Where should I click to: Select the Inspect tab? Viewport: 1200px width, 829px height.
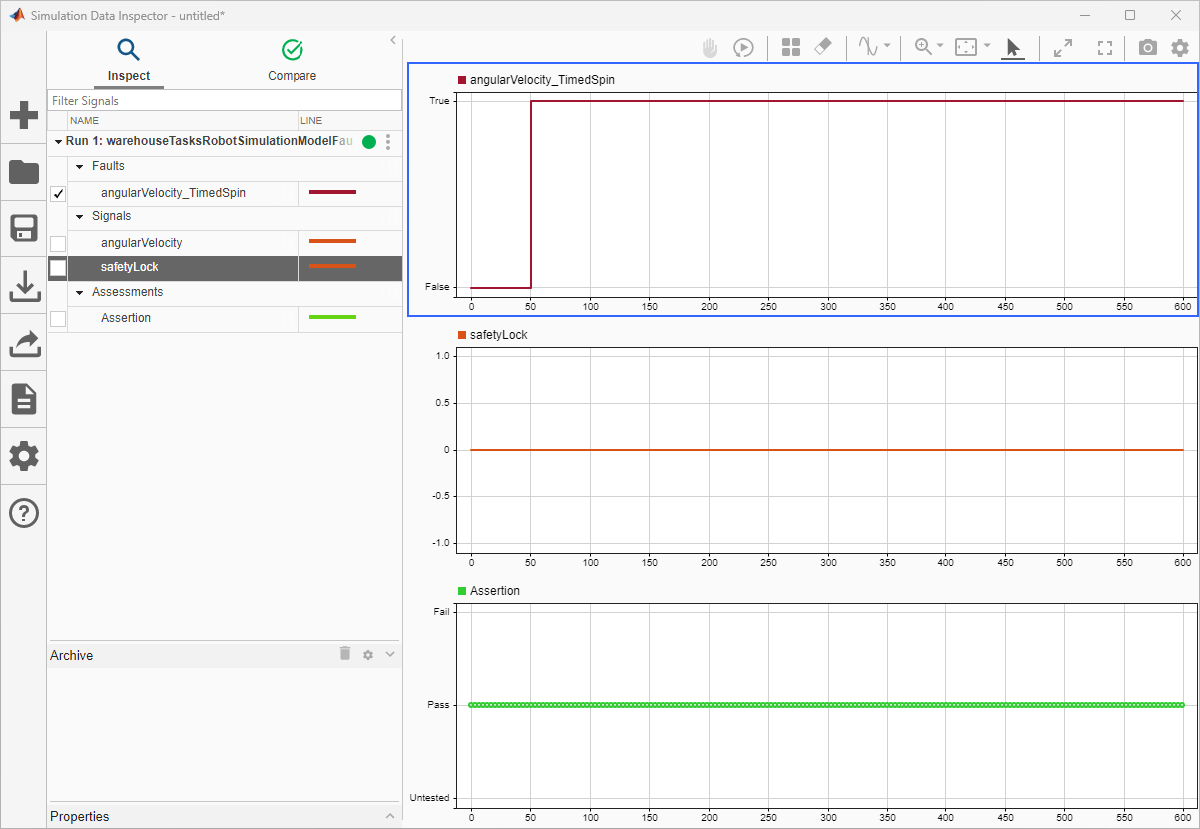click(129, 60)
